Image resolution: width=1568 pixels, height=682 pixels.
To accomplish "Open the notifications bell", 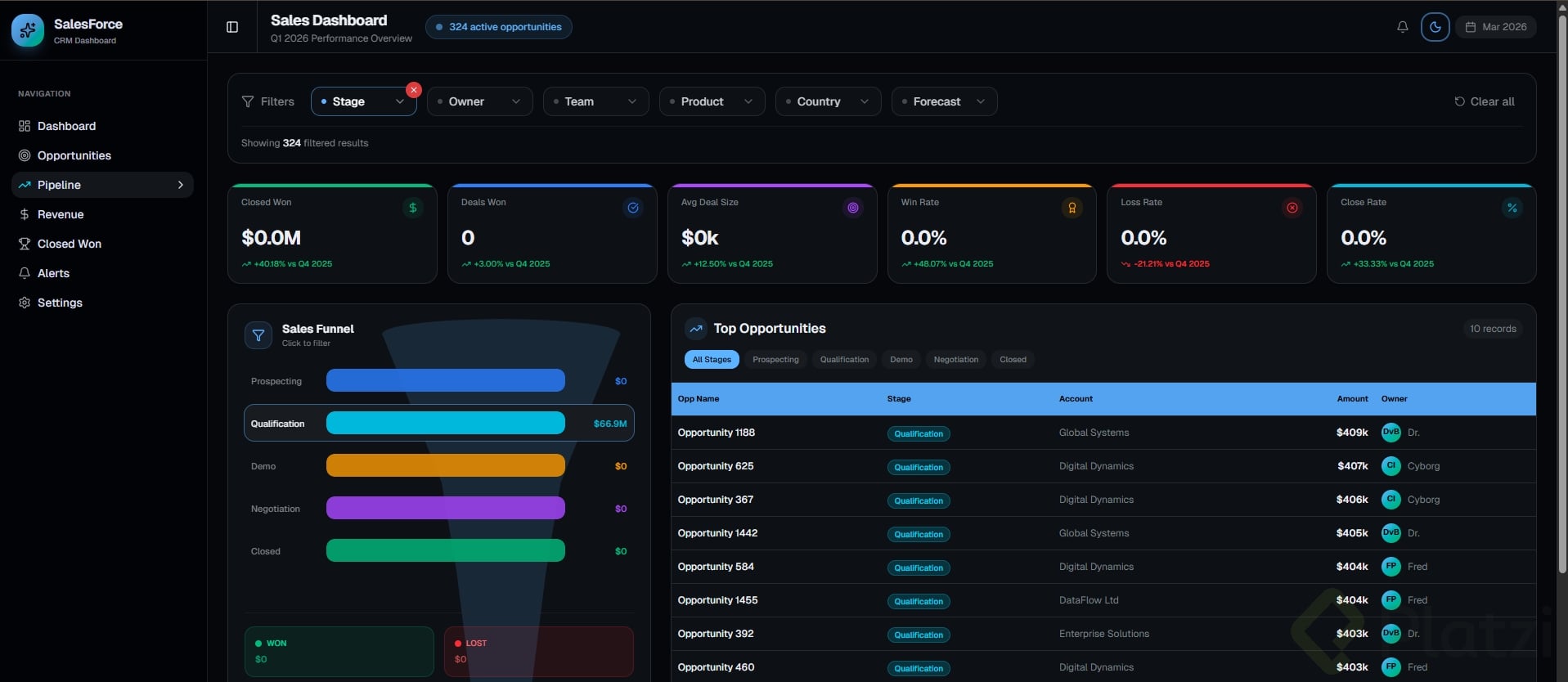I will (1402, 27).
